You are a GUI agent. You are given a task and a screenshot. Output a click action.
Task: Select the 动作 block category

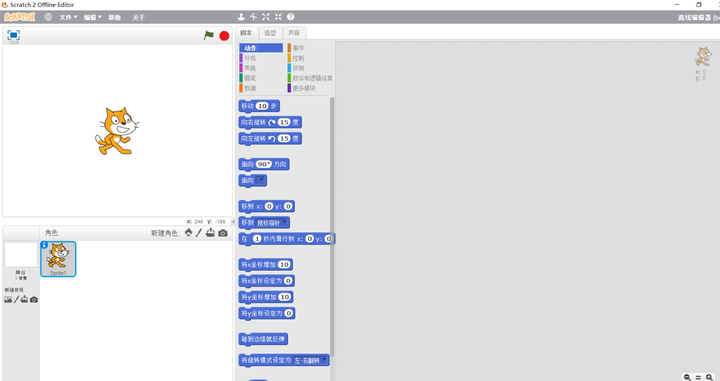pos(261,48)
